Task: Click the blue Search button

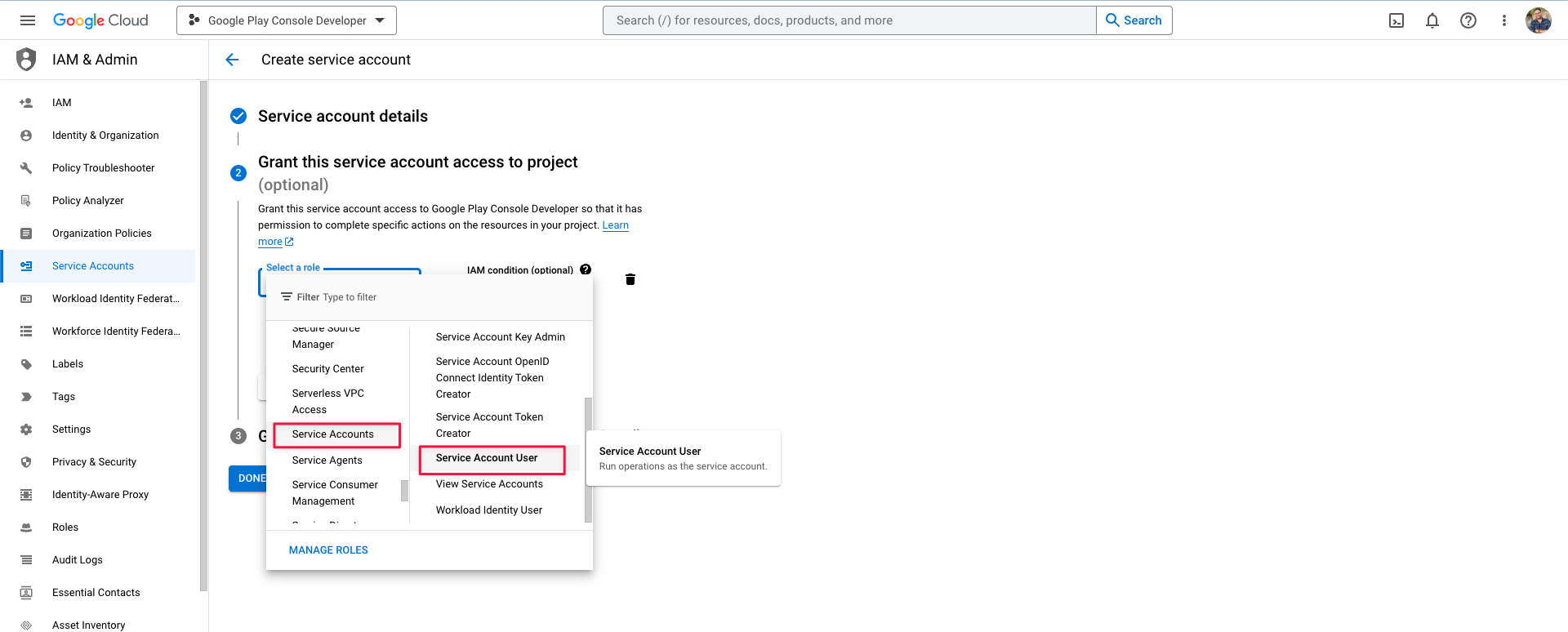Action: pos(1134,20)
